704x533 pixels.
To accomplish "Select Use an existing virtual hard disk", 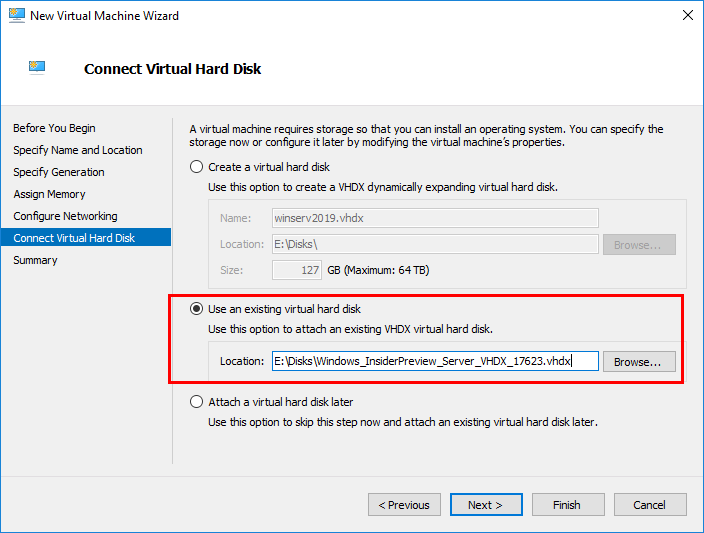I will (x=197, y=309).
